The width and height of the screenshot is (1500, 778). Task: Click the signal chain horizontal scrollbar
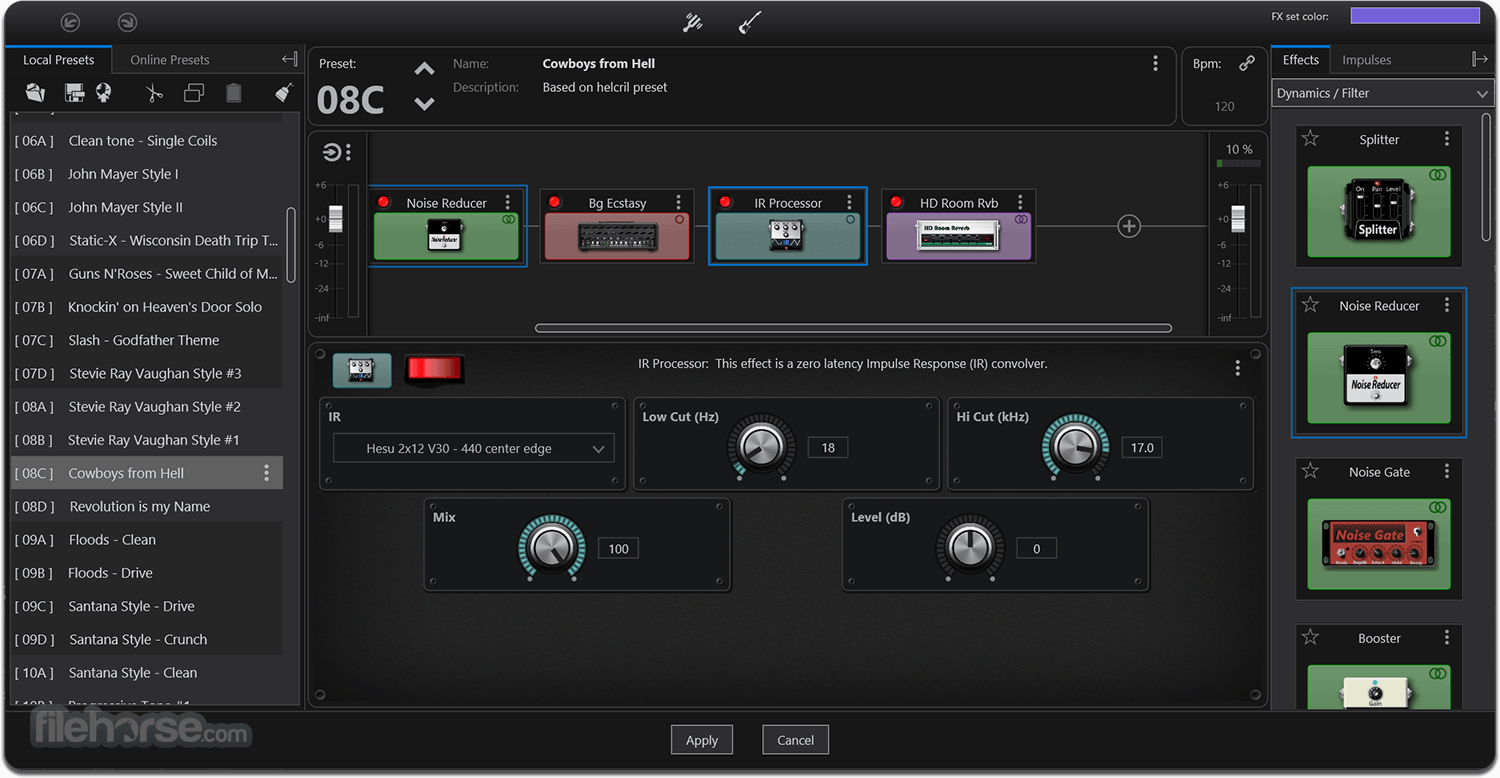point(854,328)
